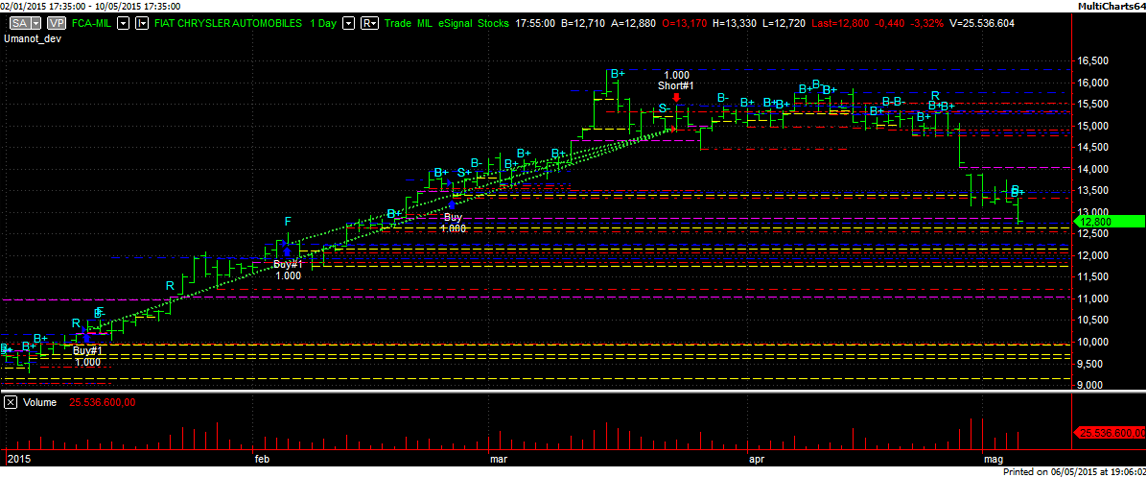
Task: Click the blue Buy marker labeled 1.000
Action: coord(453,205)
